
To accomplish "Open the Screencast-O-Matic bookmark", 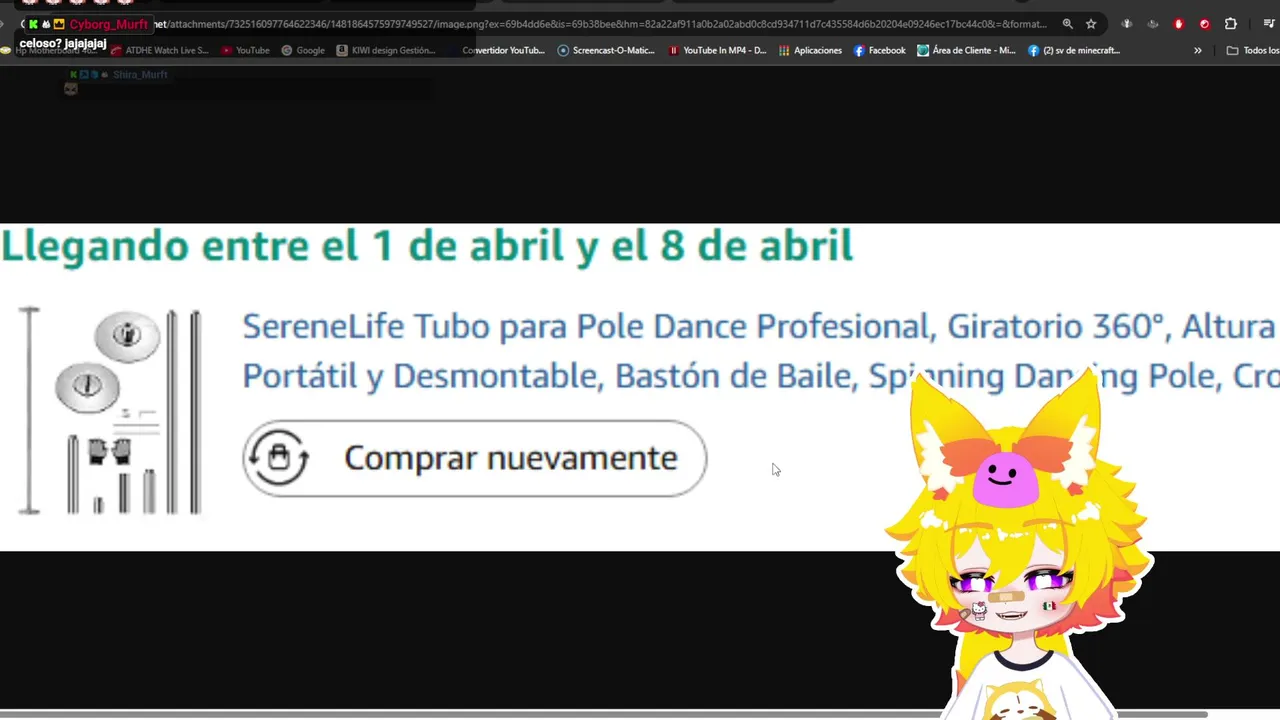I will 606,50.
